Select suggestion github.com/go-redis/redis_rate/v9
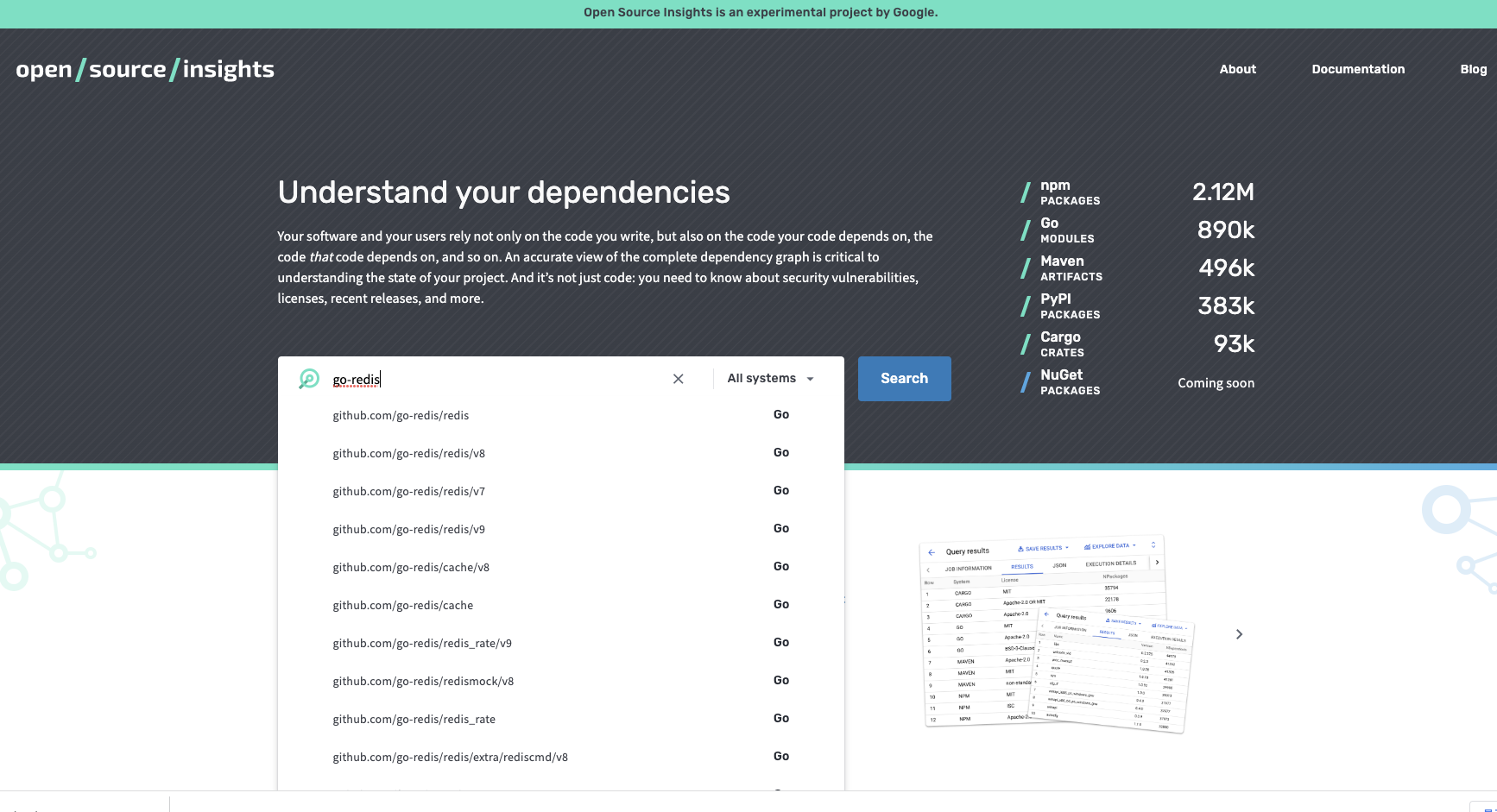The width and height of the screenshot is (1497, 812). pyautogui.click(x=561, y=643)
